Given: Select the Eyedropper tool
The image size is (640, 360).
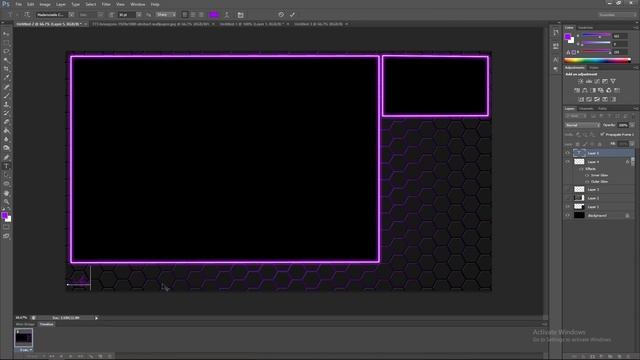Looking at the screenshot, I should tap(6, 78).
